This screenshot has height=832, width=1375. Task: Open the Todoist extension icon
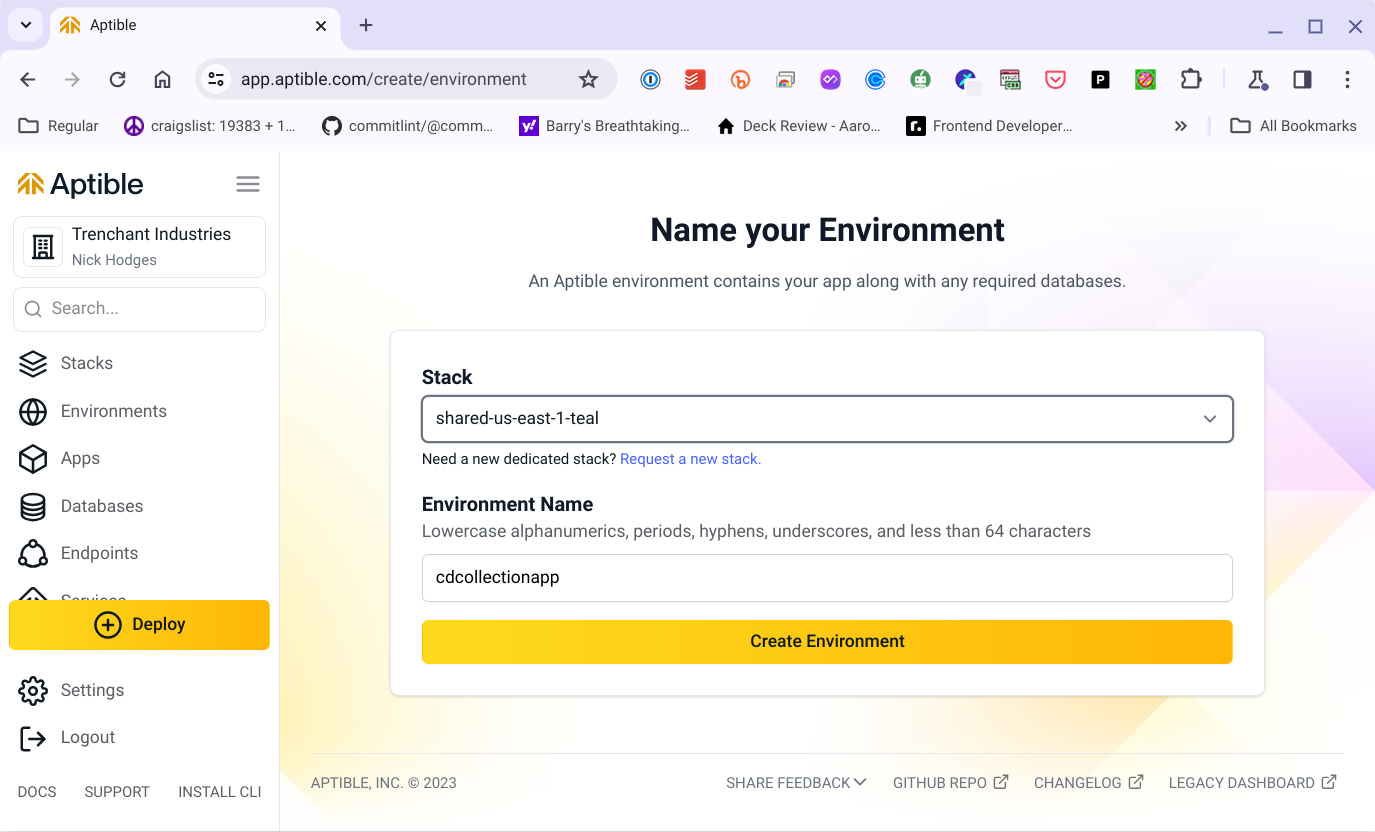coord(695,80)
